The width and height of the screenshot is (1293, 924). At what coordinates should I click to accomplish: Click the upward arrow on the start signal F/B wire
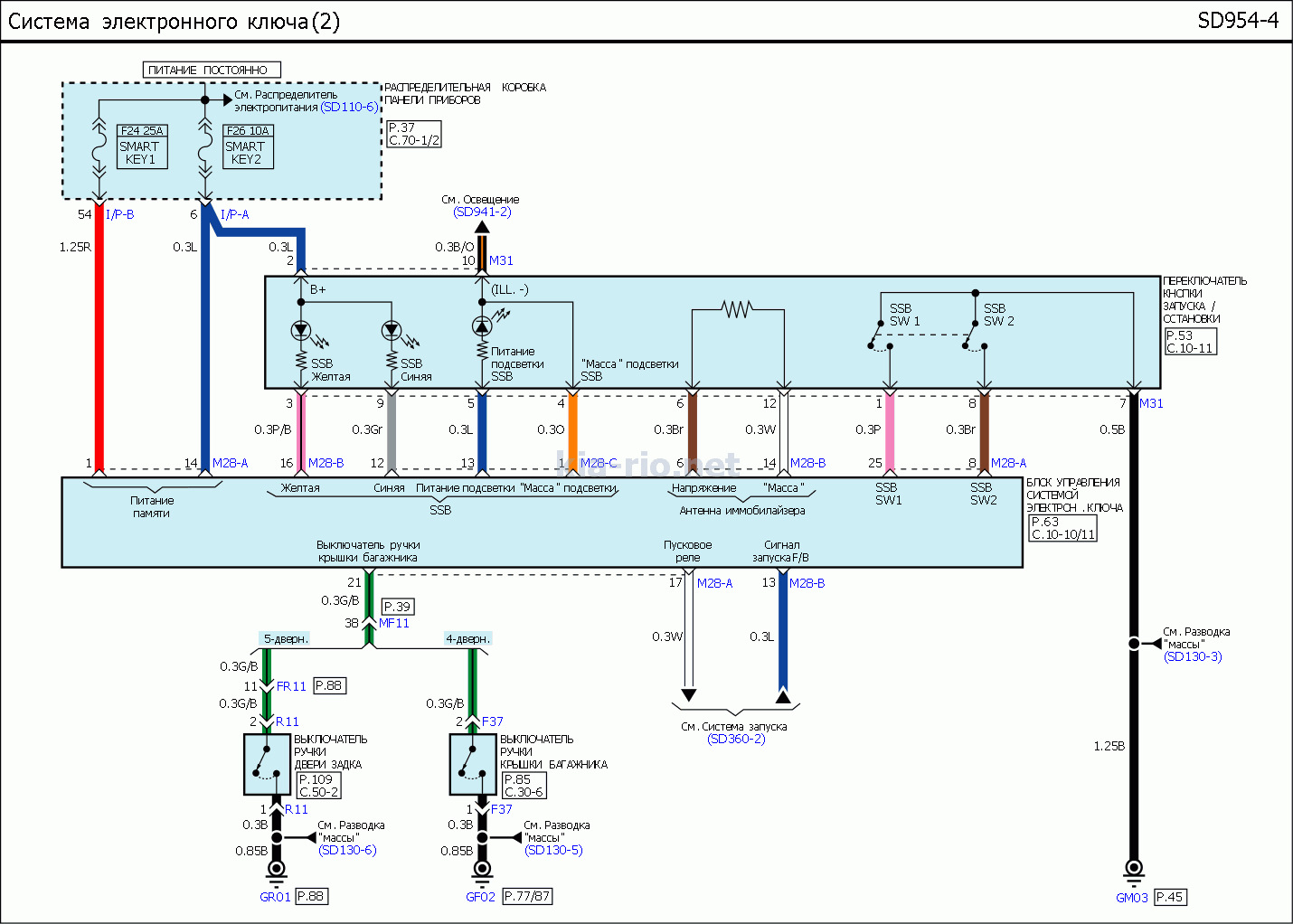[x=783, y=695]
